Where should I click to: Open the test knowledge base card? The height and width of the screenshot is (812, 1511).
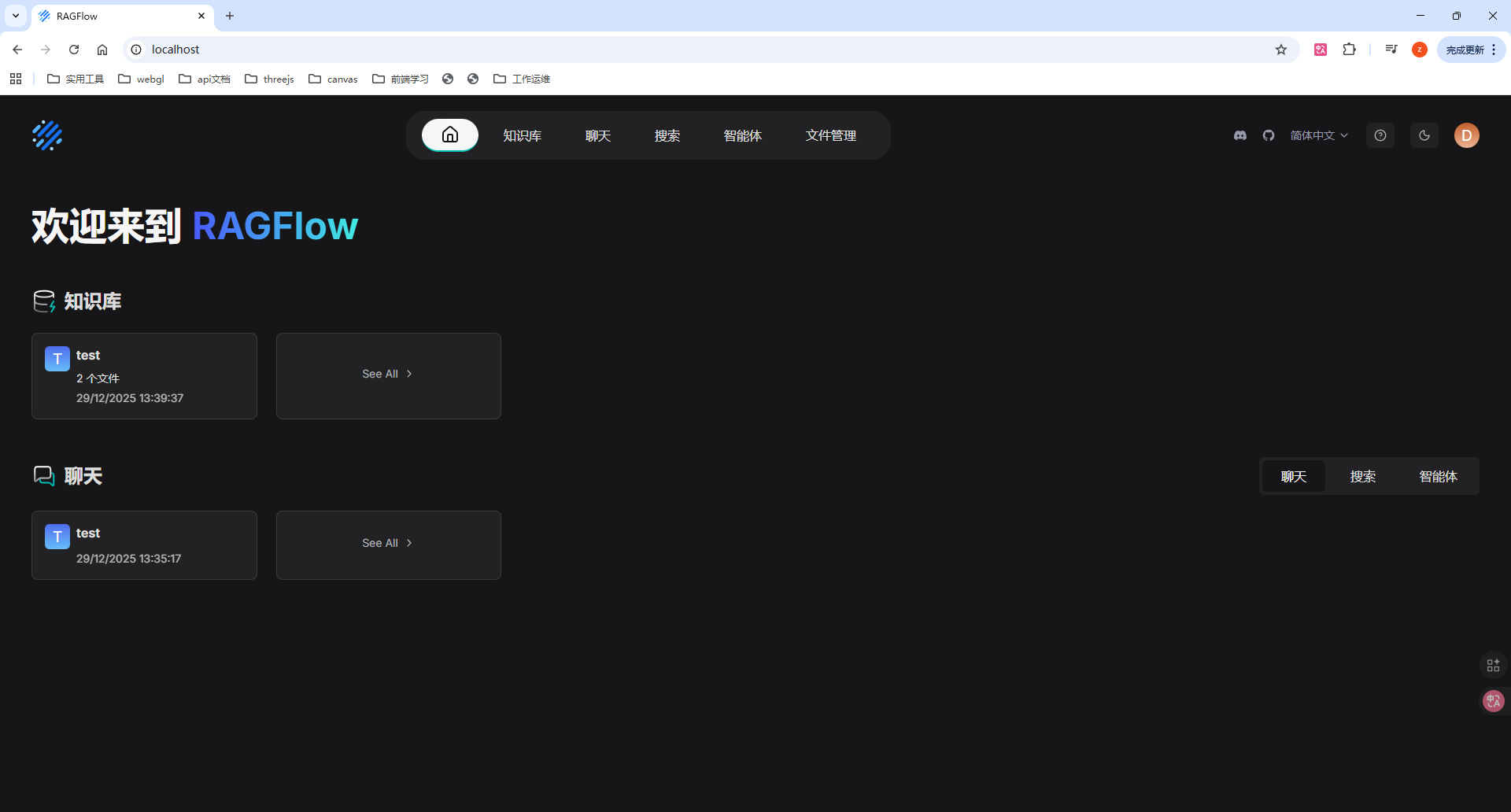[x=144, y=376]
